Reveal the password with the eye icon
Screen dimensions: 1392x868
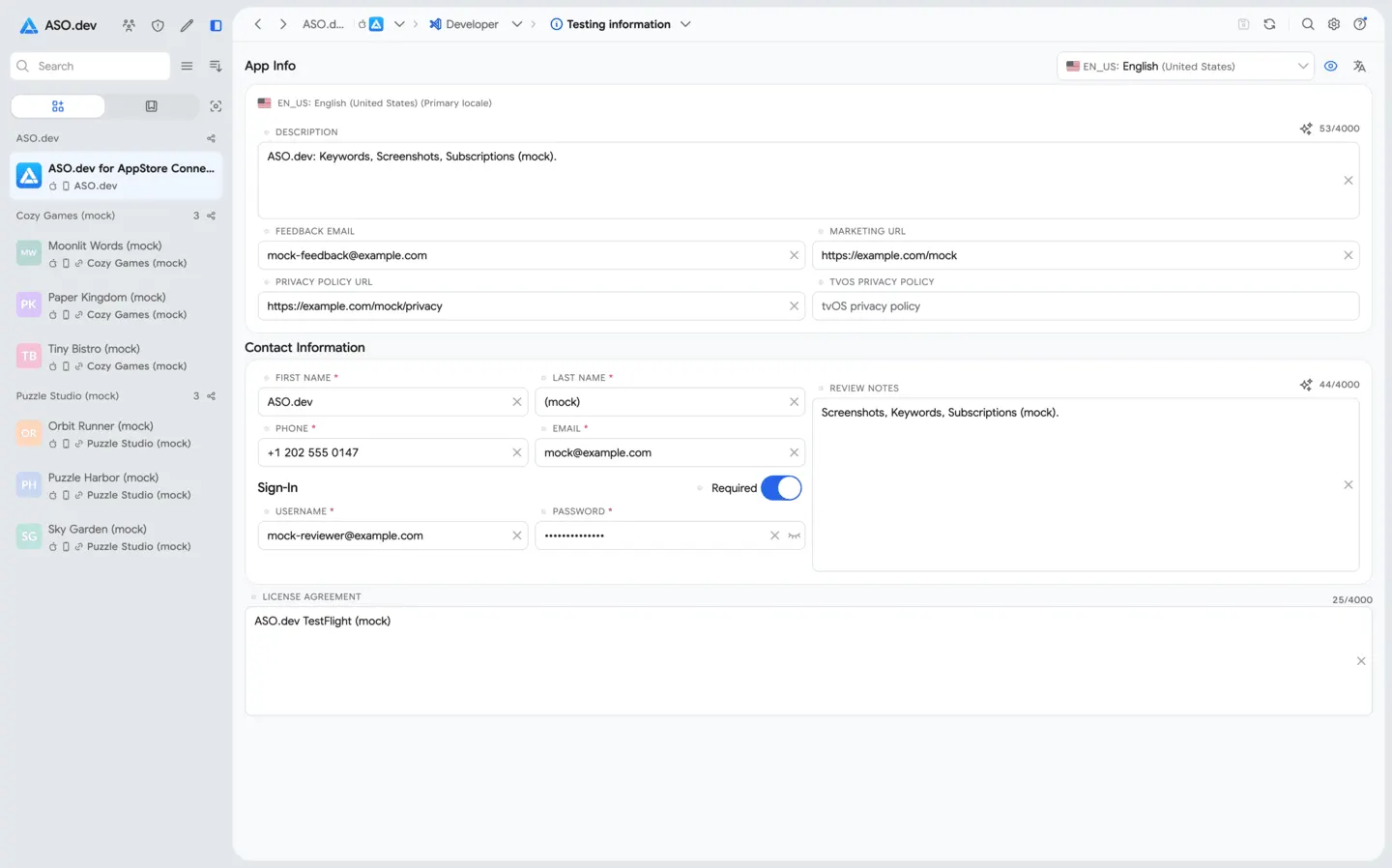795,535
